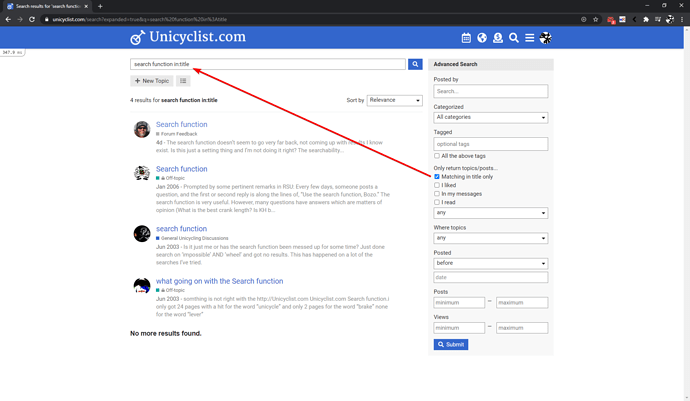This screenshot has width=690, height=401.
Task: Open the extensions puzzle piece icon
Action: [646, 19]
